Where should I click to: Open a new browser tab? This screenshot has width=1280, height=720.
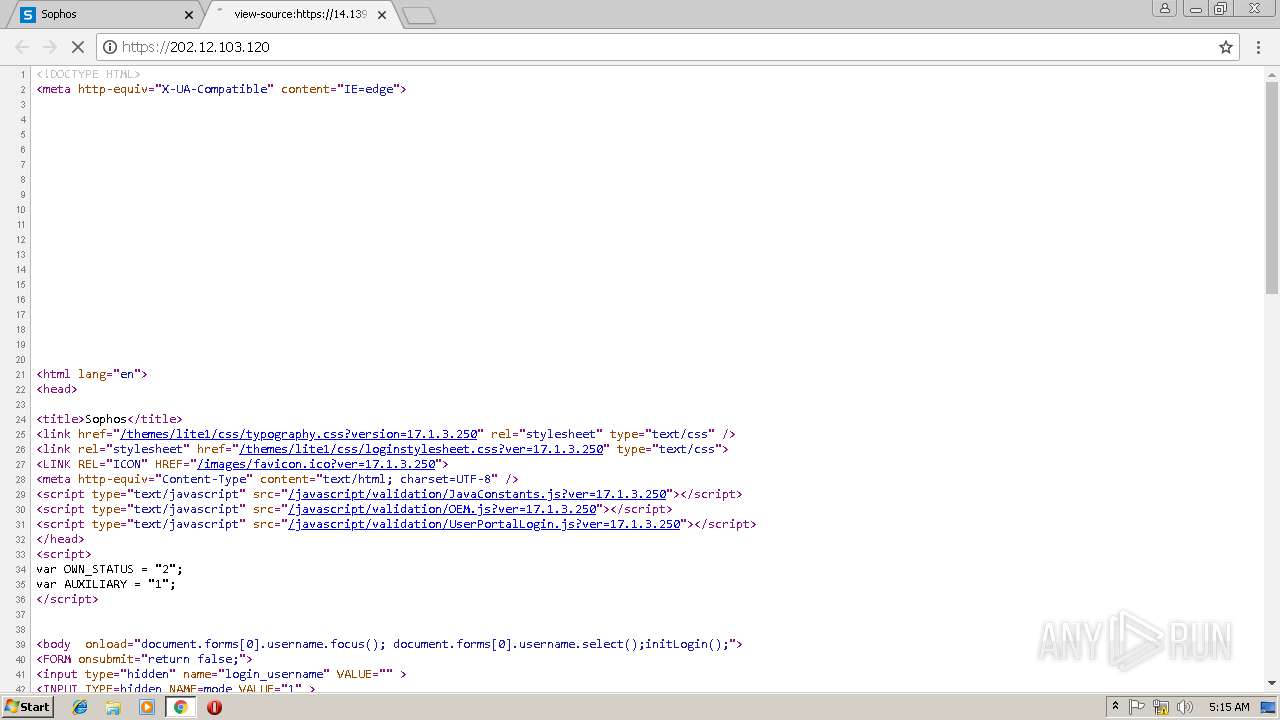[419, 15]
